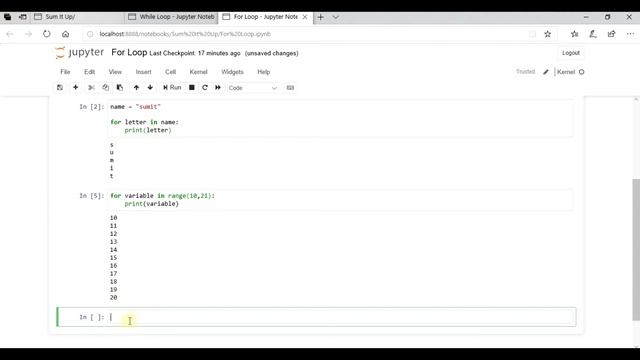Restart the kernel with the circular arrow
The height and width of the screenshot is (360, 640).
click(x=205, y=87)
